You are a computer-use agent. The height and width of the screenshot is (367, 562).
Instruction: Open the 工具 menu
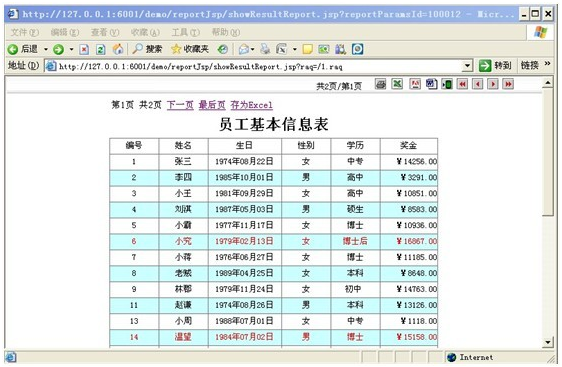[x=185, y=33]
